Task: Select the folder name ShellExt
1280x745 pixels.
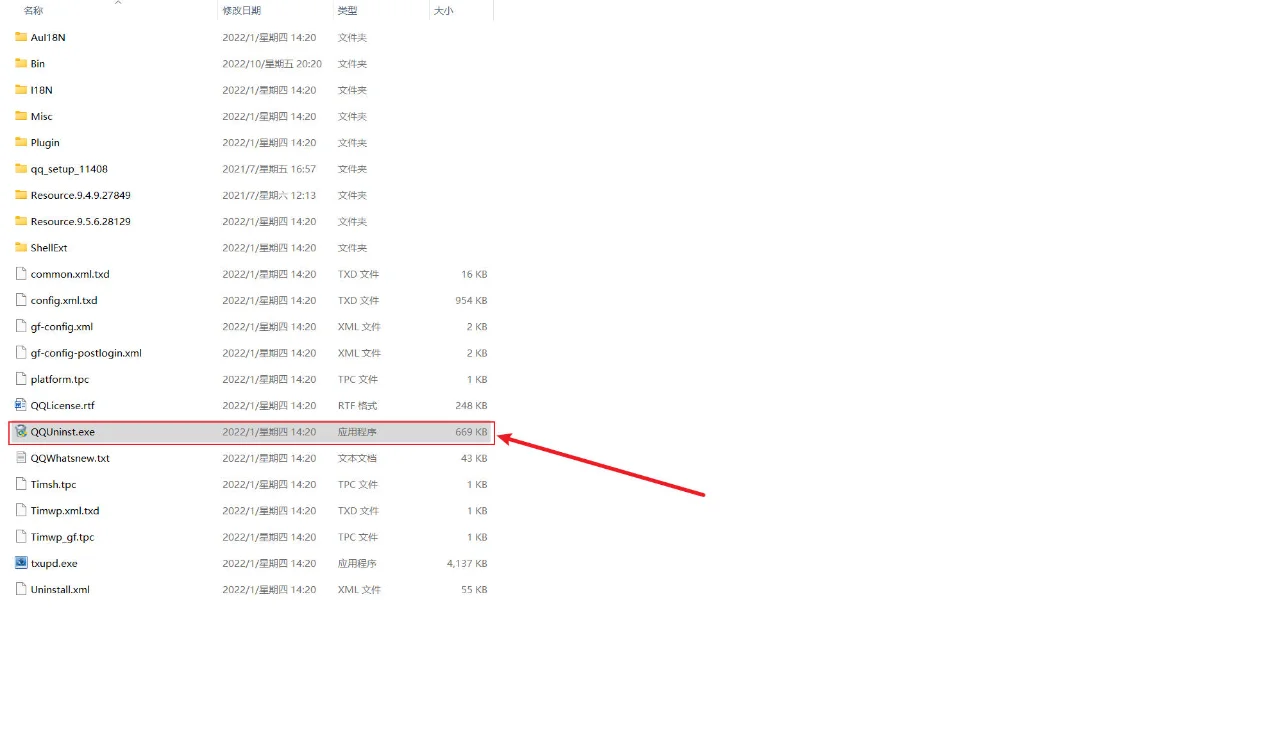Action: pyautogui.click(x=49, y=247)
